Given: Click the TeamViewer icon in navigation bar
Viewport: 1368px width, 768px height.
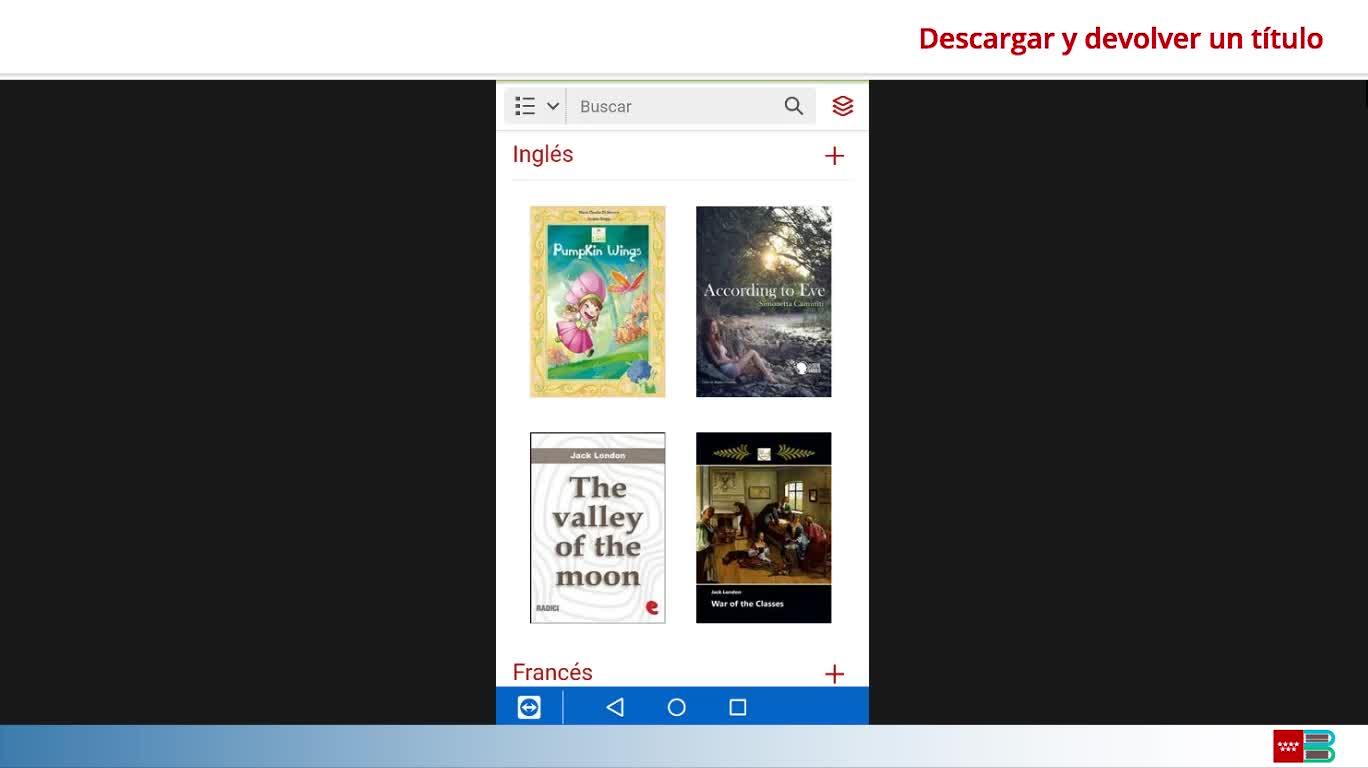Looking at the screenshot, I should click(529, 707).
